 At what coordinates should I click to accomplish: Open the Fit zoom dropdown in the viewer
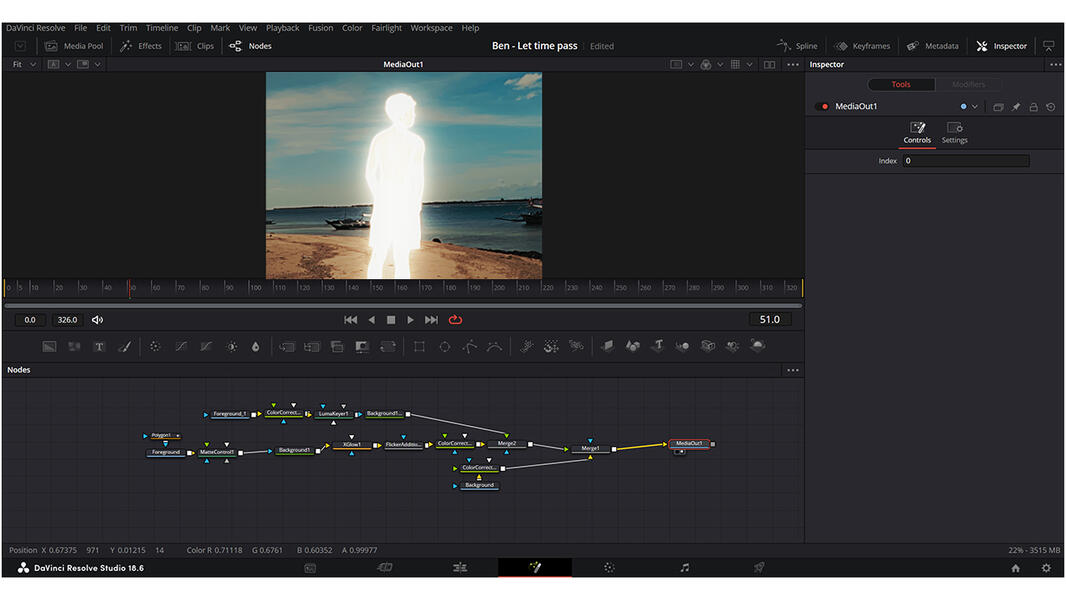pyautogui.click(x=22, y=63)
